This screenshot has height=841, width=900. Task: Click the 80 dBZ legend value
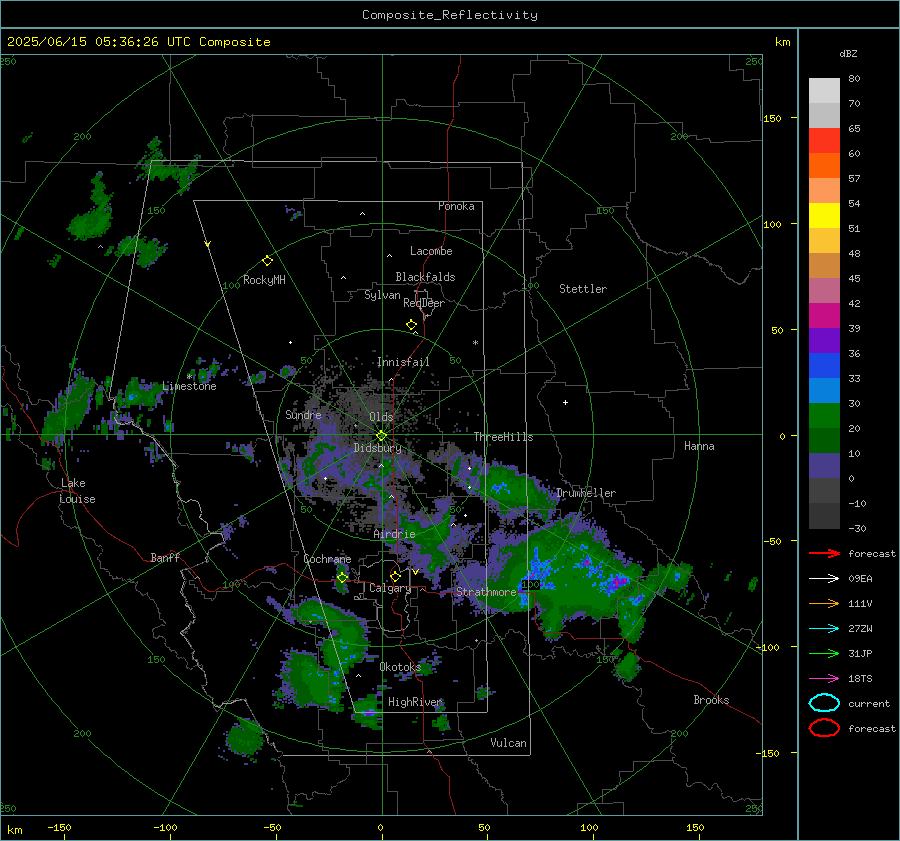tap(854, 79)
